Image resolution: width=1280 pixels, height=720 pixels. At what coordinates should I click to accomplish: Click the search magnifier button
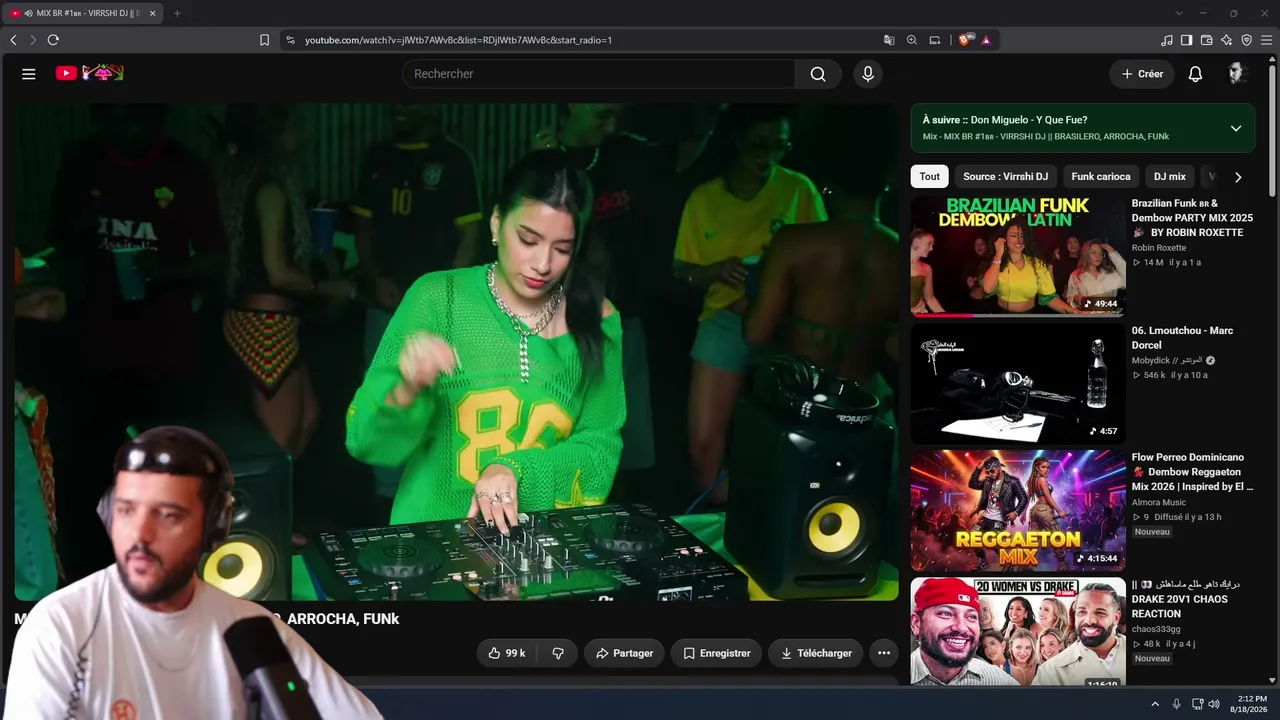818,74
